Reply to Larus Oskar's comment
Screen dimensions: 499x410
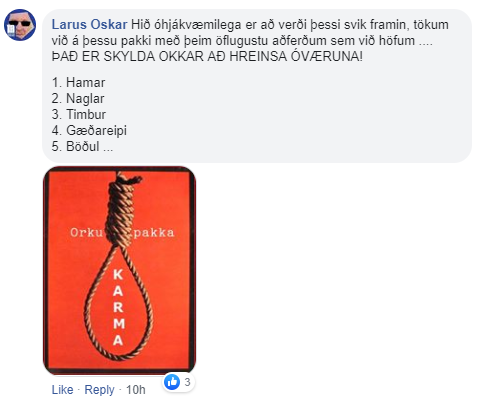coord(99,389)
